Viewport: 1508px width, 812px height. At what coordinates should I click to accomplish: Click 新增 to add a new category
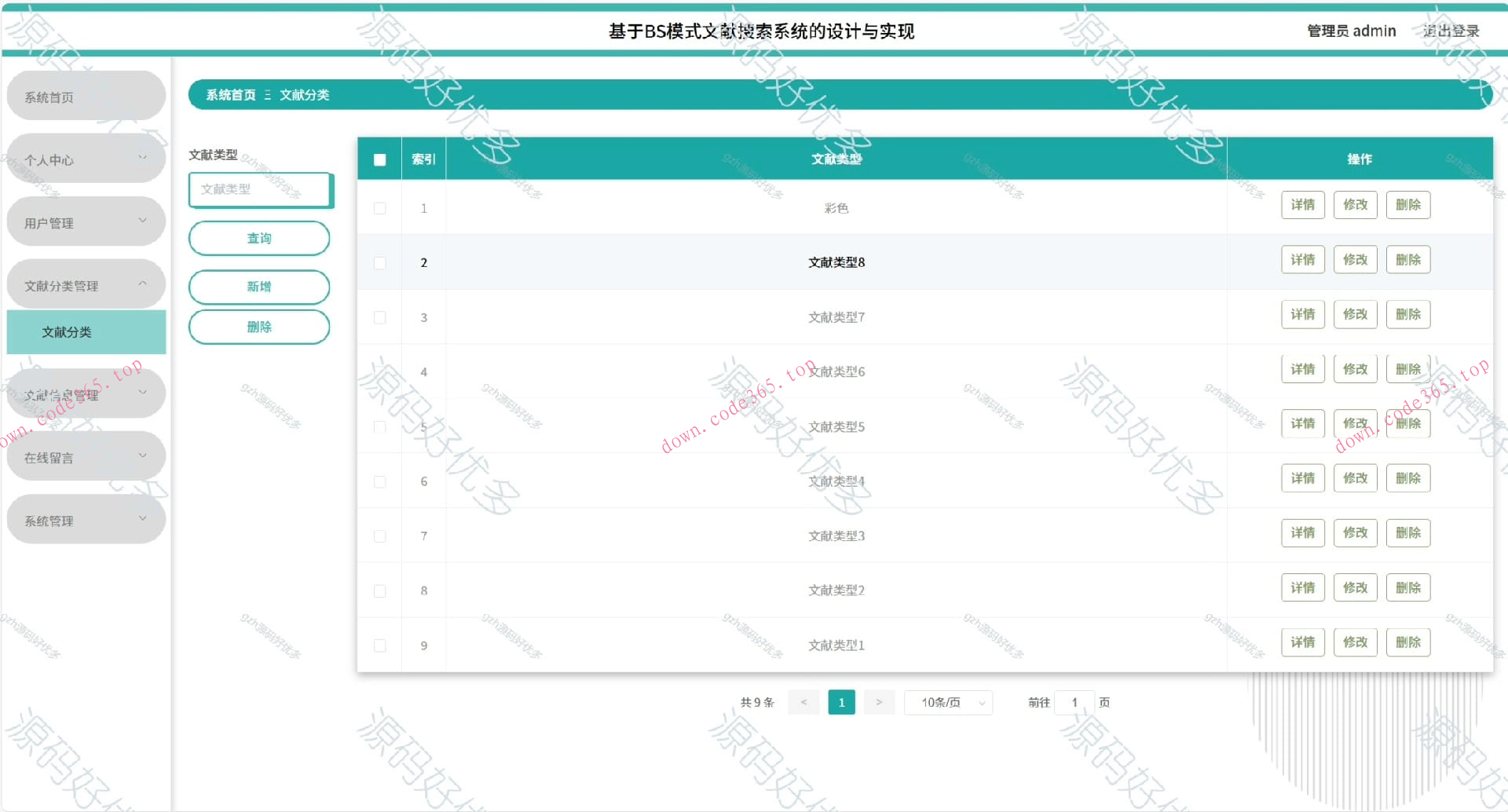coord(259,287)
